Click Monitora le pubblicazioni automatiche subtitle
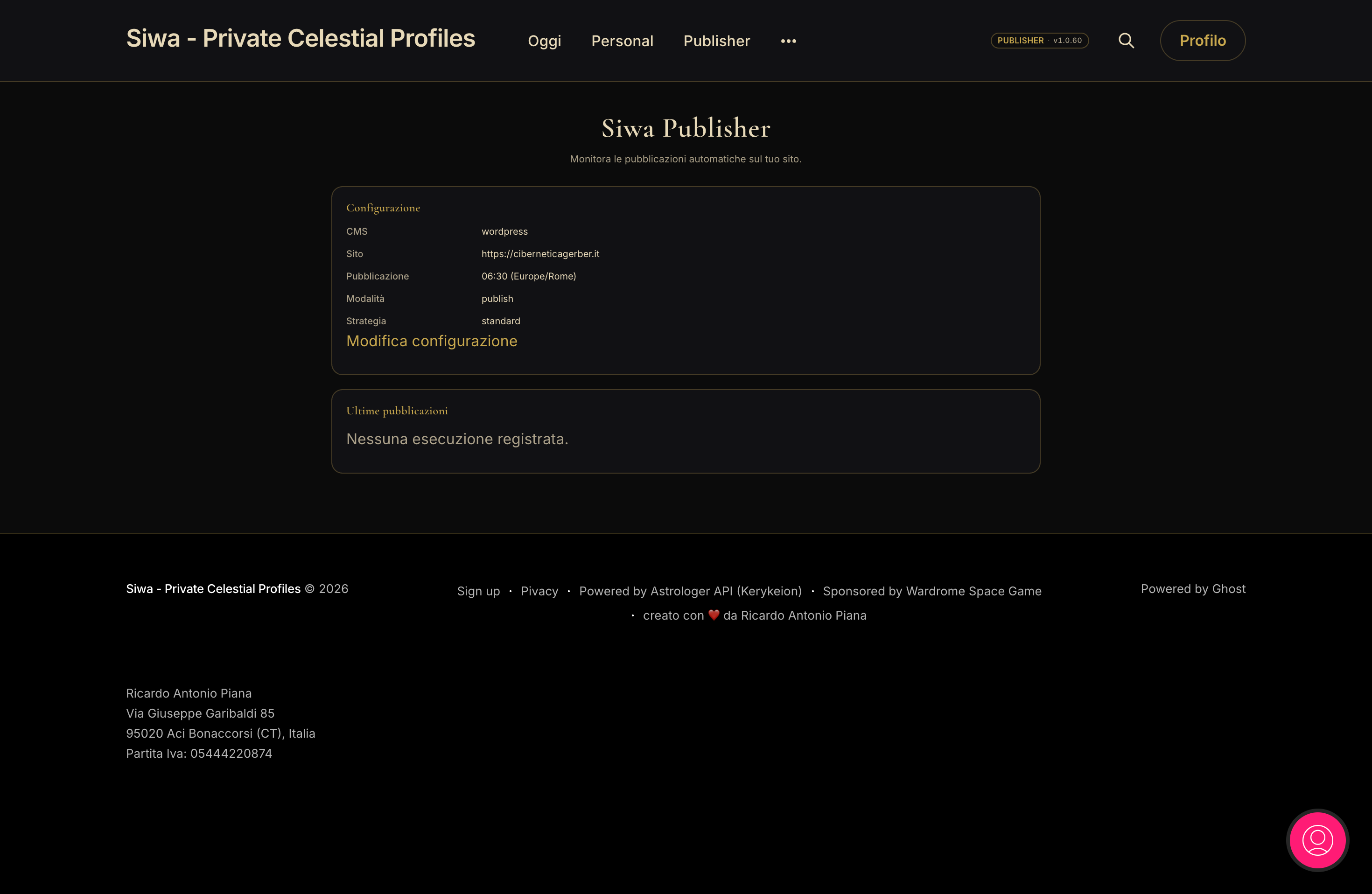The height and width of the screenshot is (894, 1372). (686, 159)
